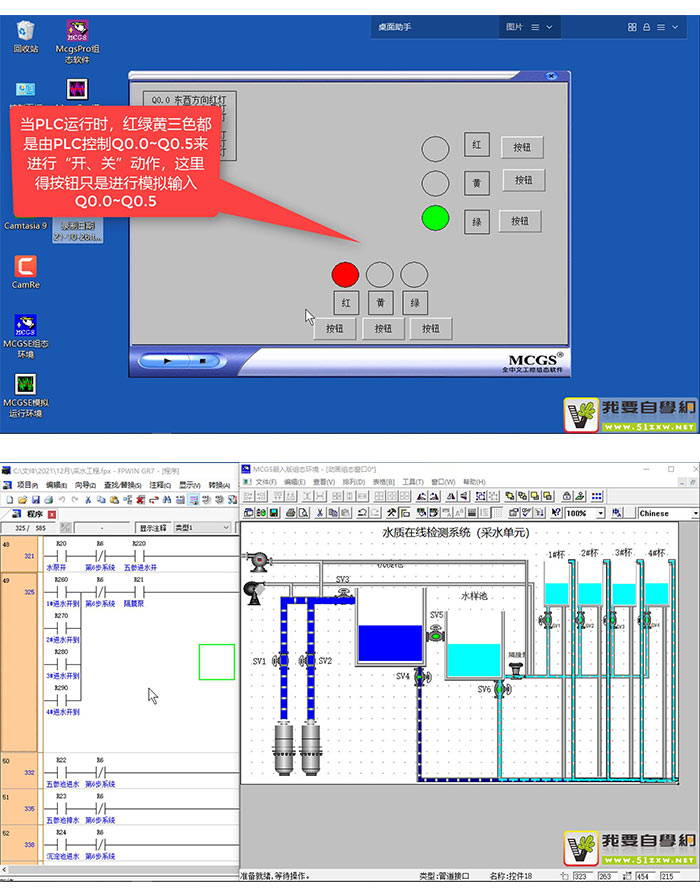Click the lit red lamp in the horizontal row

(345, 274)
